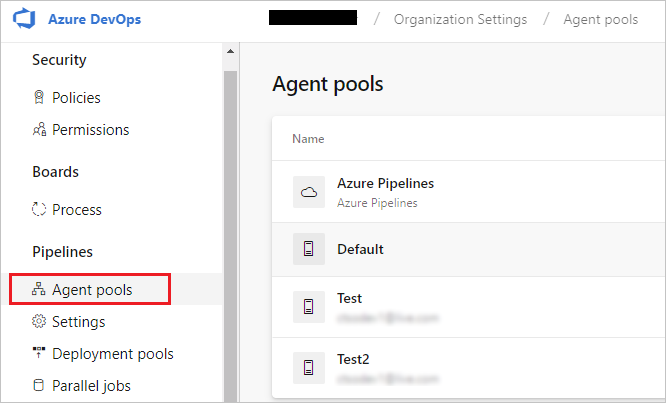Viewport: 666px width, 403px height.
Task: Sort by the Name column header
Action: point(308,139)
